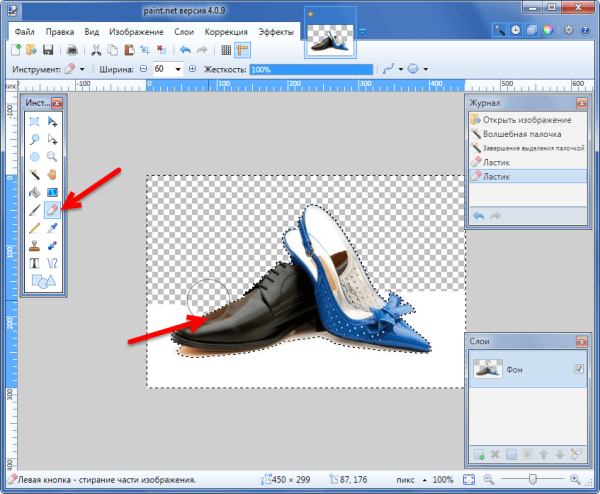Pick the Paint Bucket fill tool

(x=35, y=193)
